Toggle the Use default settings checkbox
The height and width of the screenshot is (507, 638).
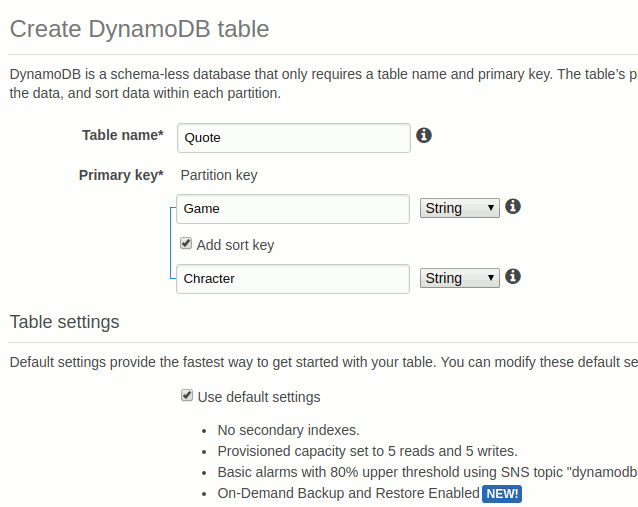pos(187,395)
